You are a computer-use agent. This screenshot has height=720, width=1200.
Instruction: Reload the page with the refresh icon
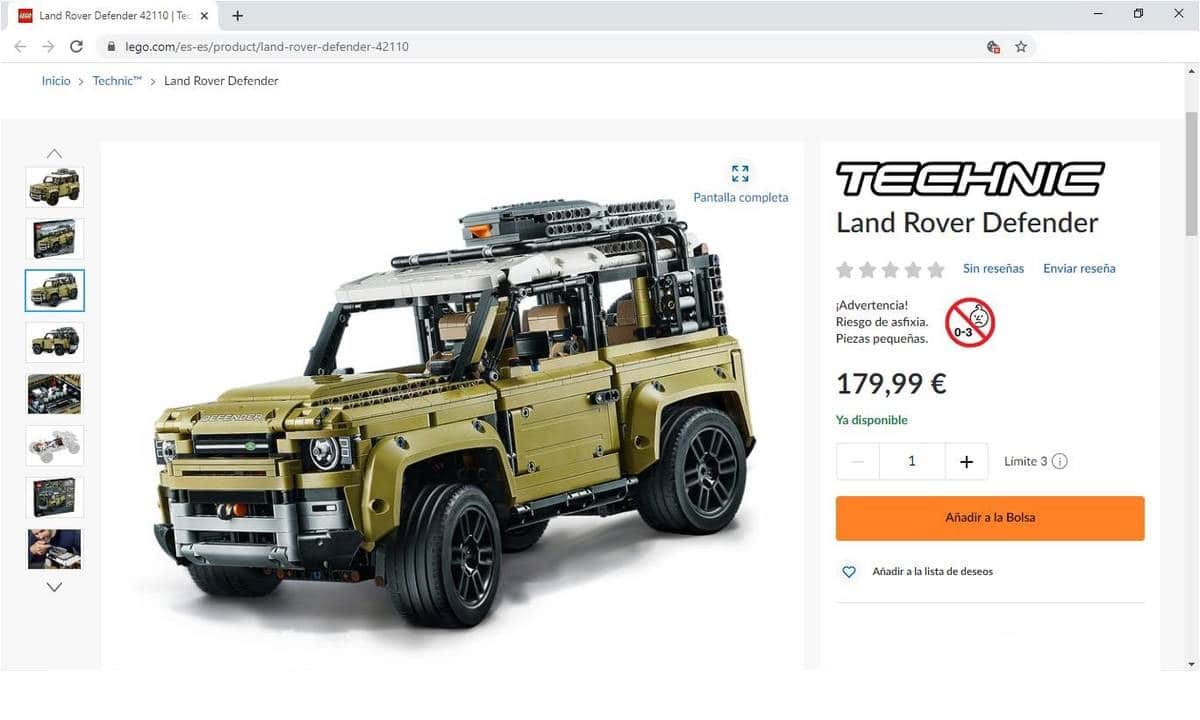click(76, 46)
